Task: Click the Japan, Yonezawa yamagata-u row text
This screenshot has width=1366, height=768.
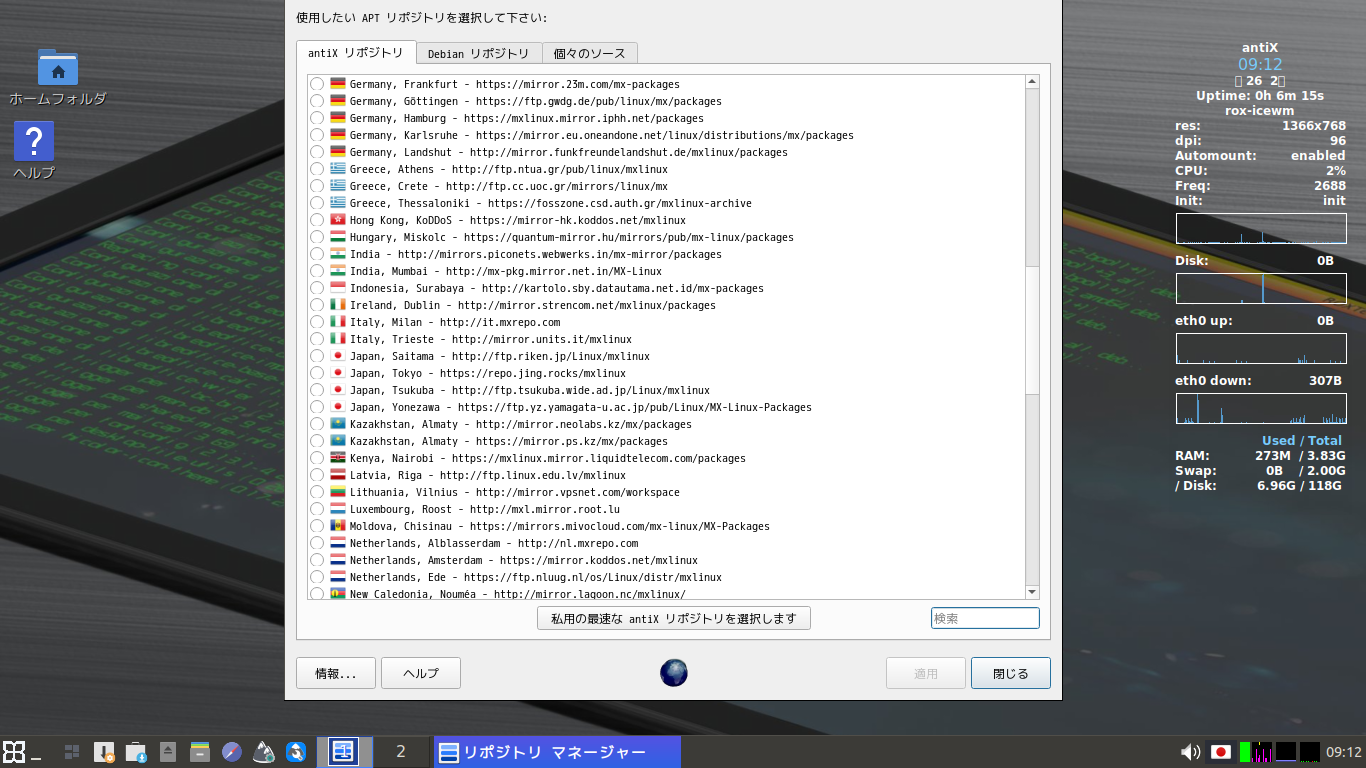Action: 581,407
